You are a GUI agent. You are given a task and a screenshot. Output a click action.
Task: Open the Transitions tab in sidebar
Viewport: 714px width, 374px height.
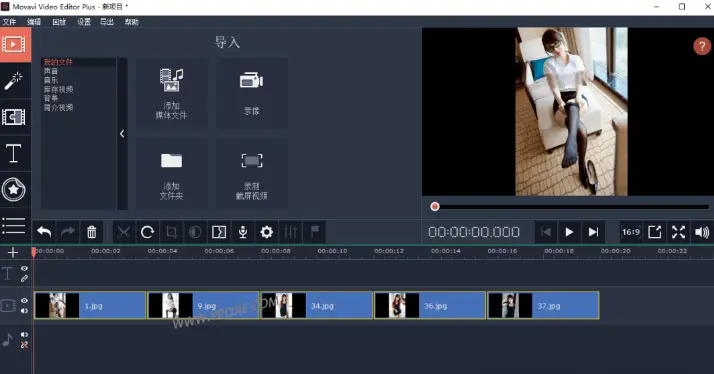pyautogui.click(x=14, y=117)
